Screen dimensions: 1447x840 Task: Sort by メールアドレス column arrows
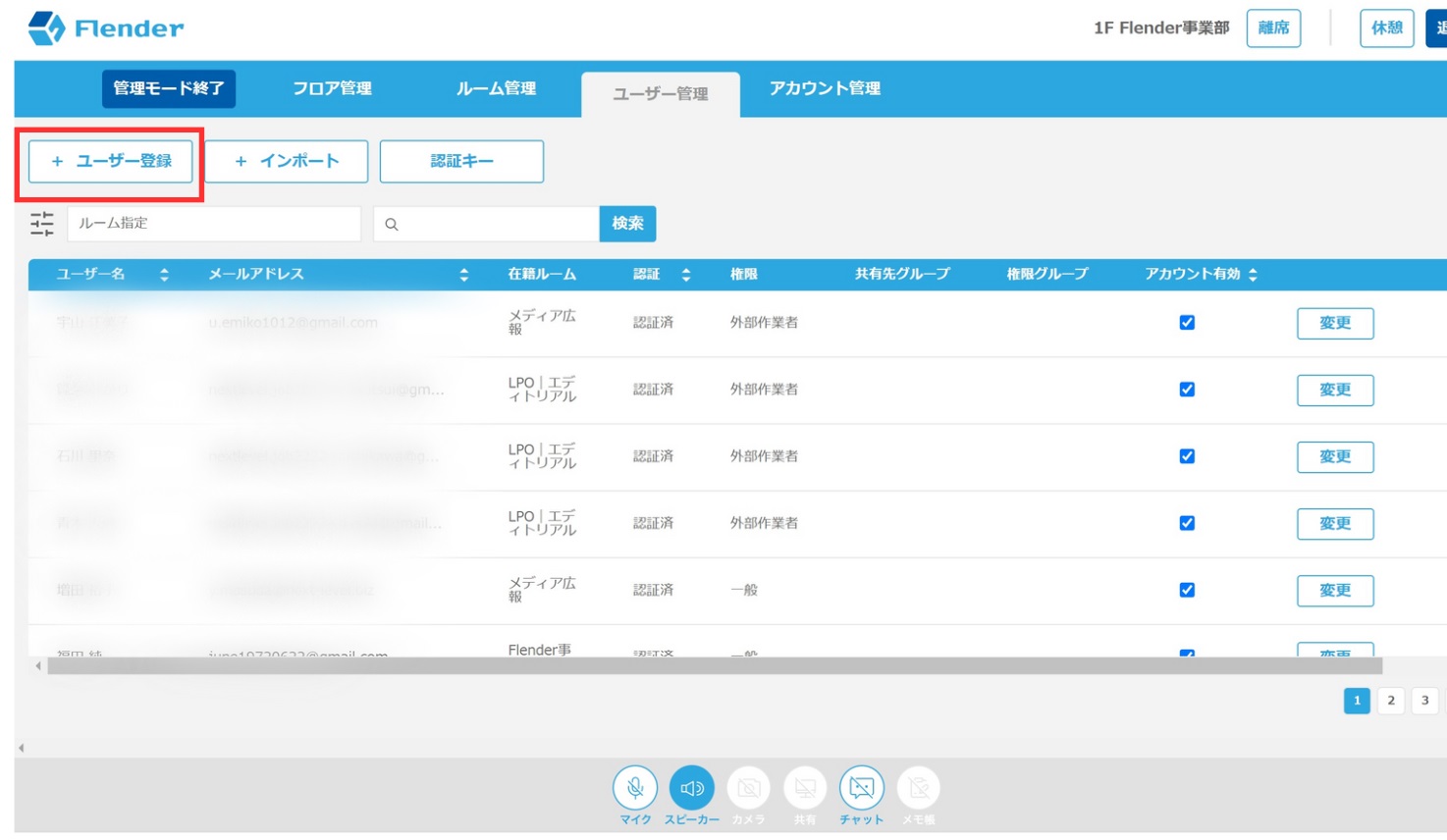click(x=463, y=275)
